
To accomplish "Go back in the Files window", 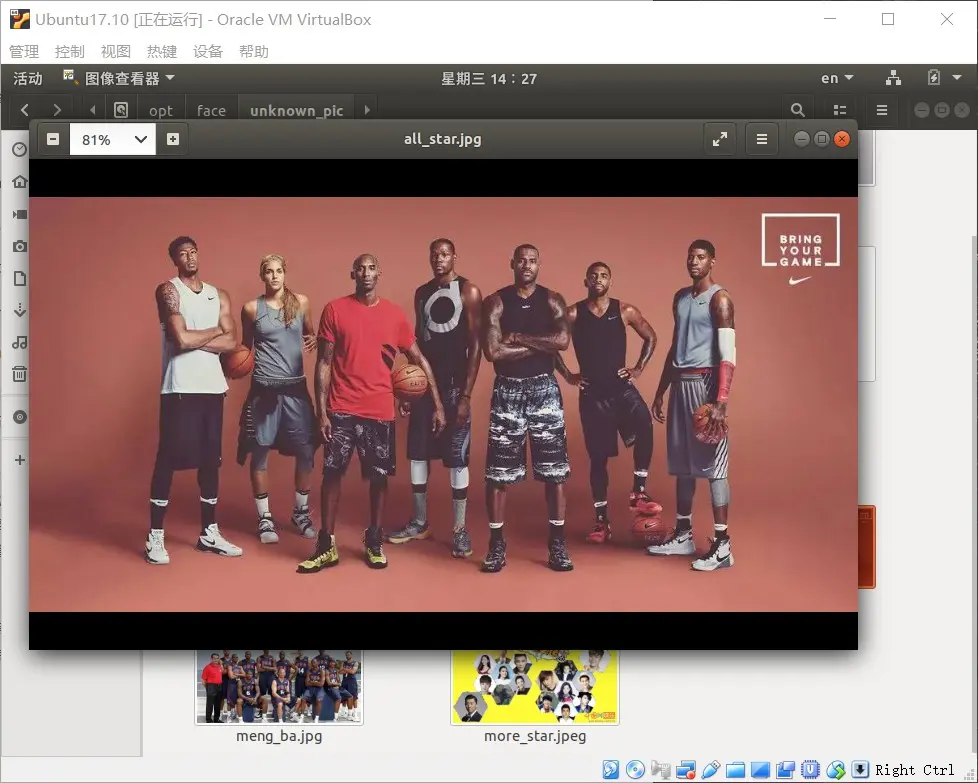I will 25,110.
